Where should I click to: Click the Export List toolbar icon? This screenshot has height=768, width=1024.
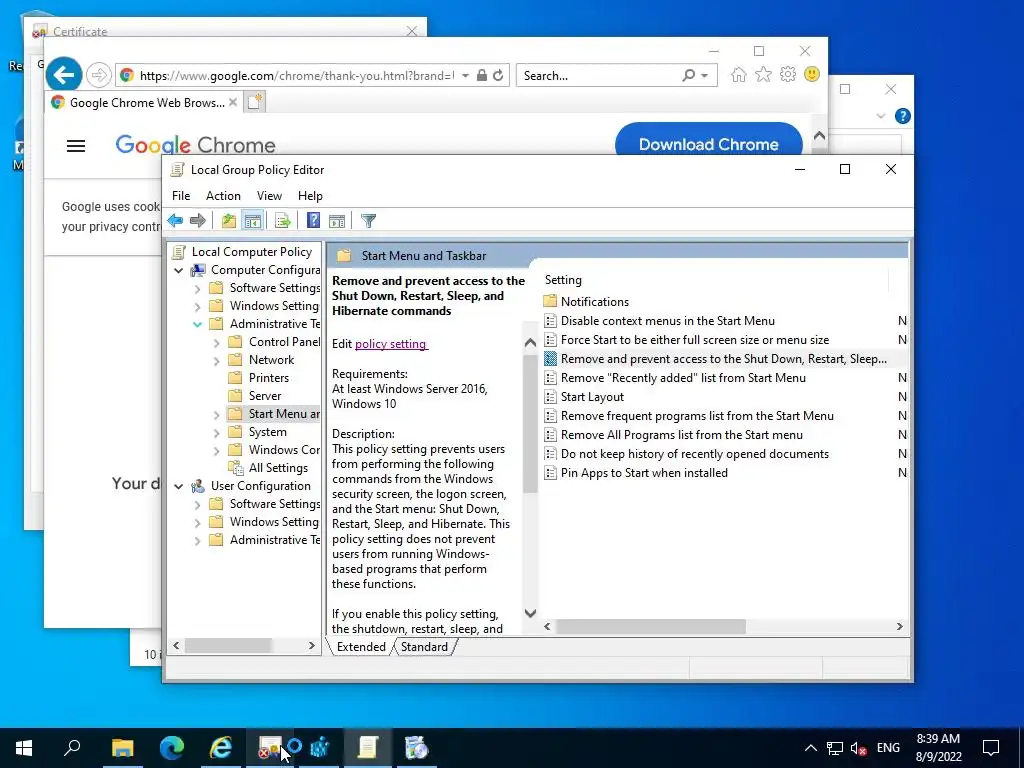point(283,221)
